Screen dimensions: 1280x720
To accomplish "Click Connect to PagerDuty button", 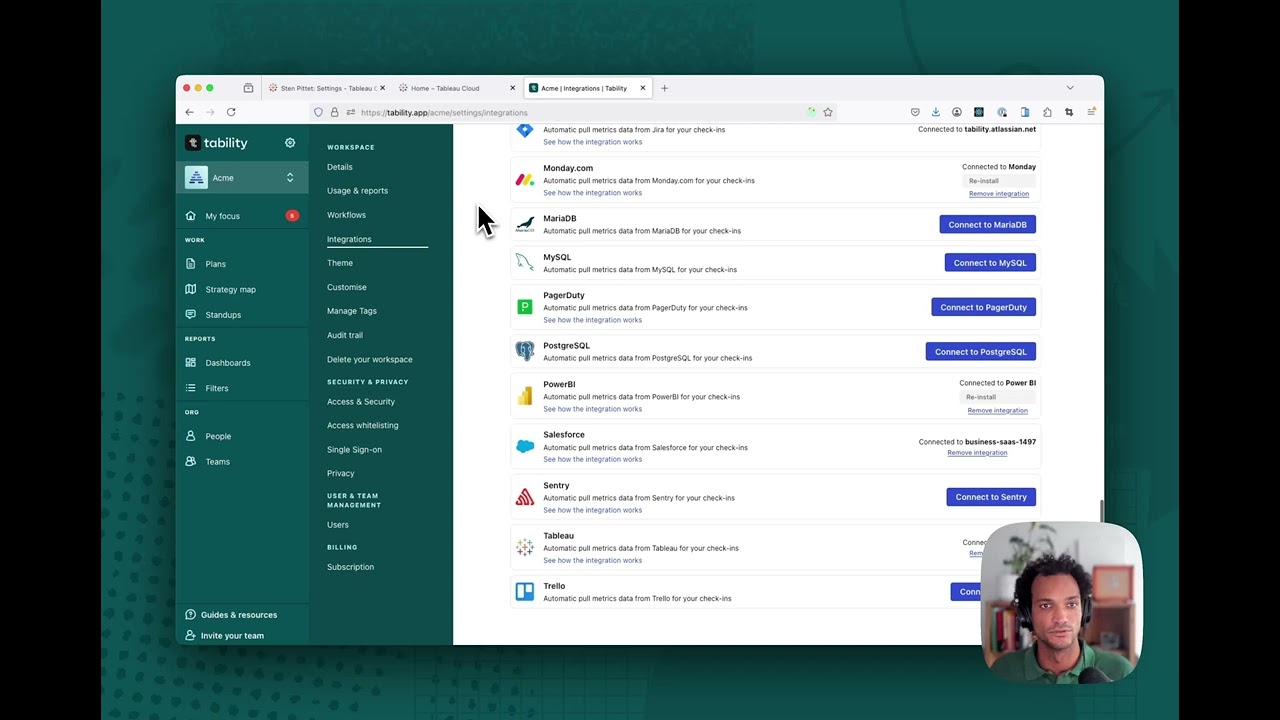I will (983, 307).
